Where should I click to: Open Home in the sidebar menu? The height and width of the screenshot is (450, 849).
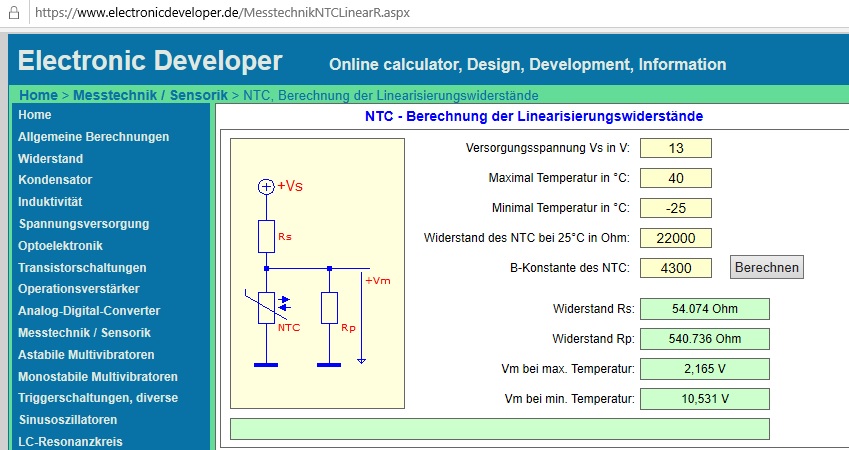35,115
